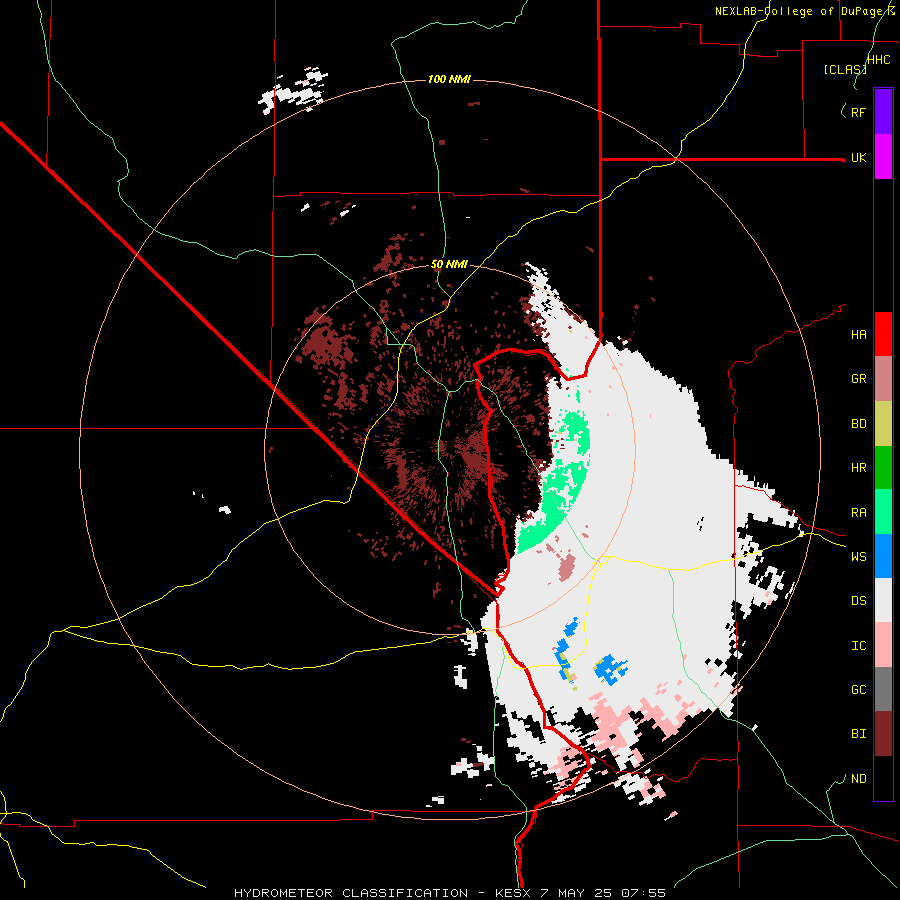The image size is (900, 900).
Task: Click the RA legend label text
Action: tap(858, 513)
